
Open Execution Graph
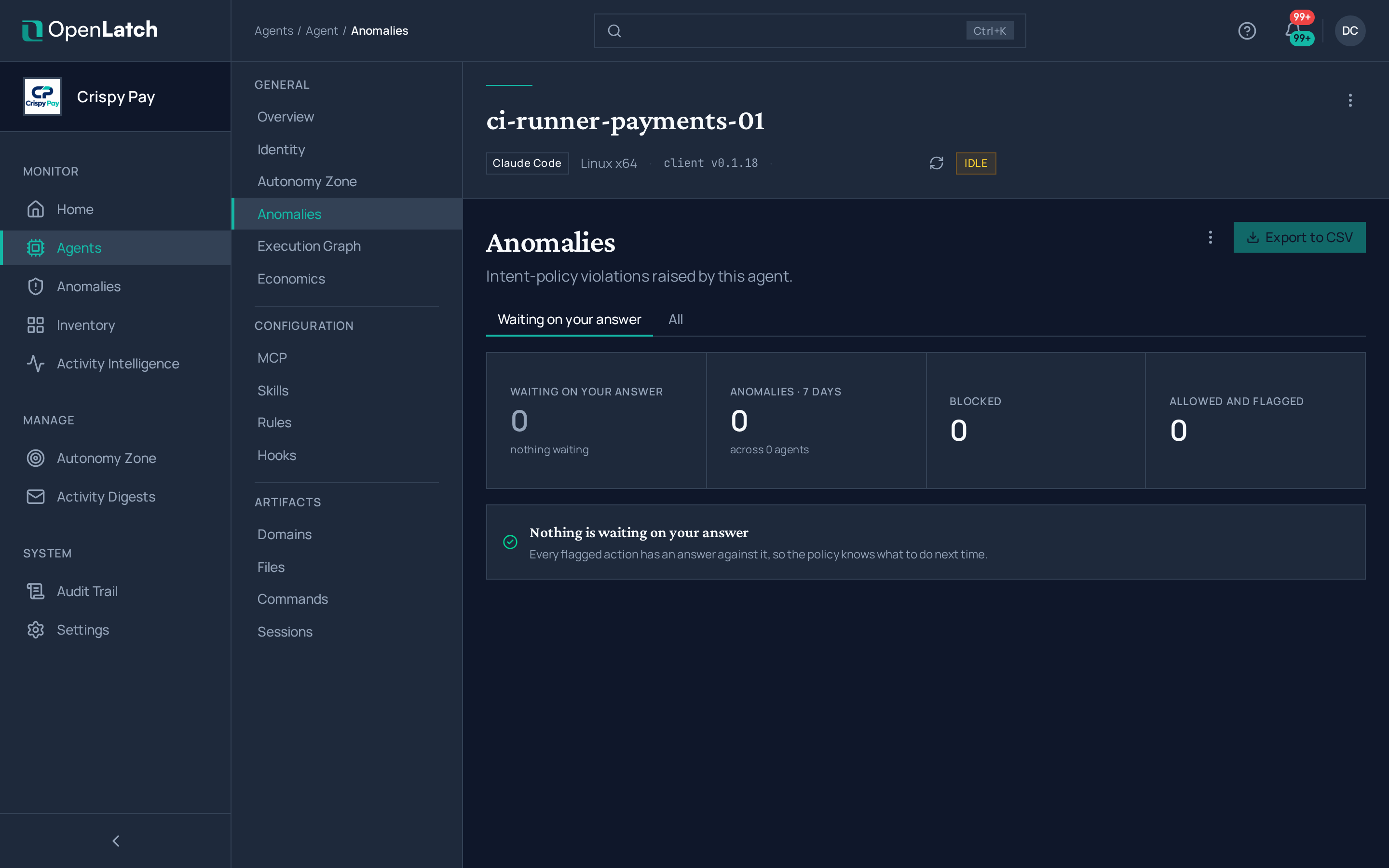tap(347, 246)
